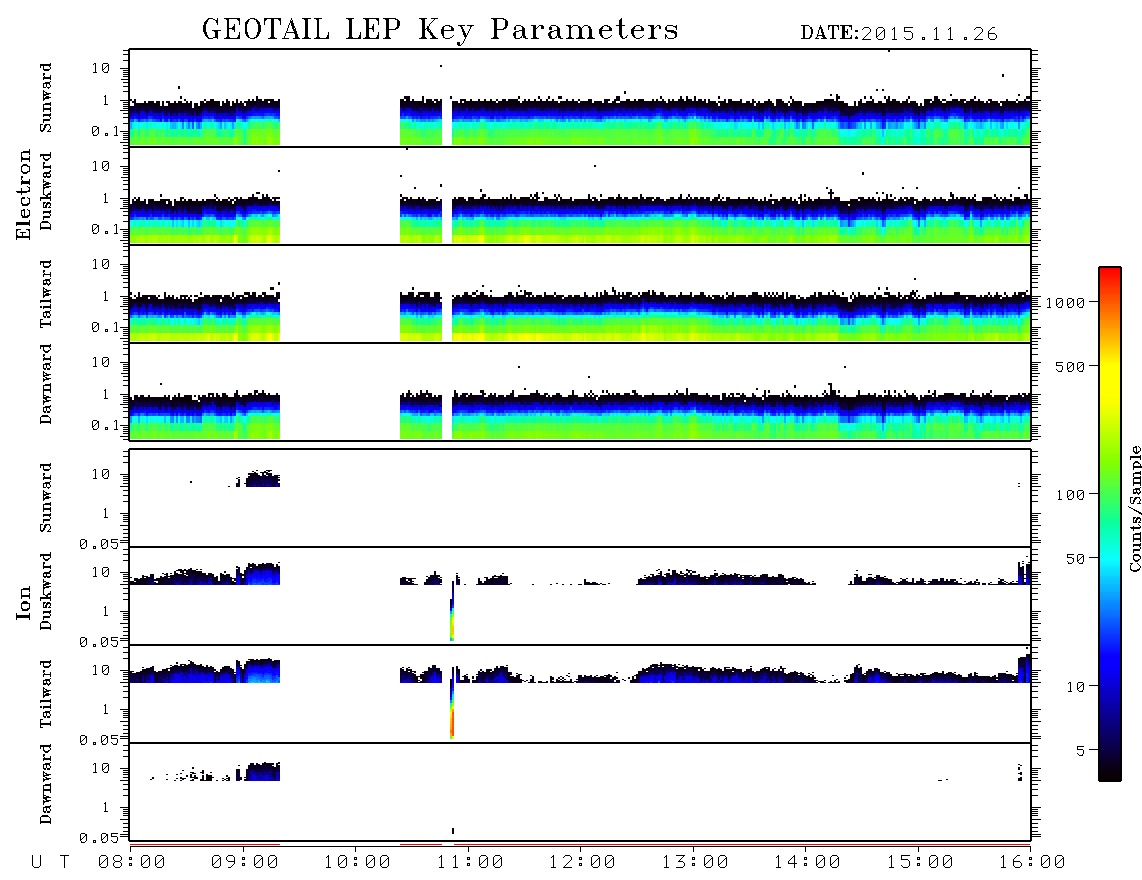This screenshot has height=880, width=1142.
Task: Click the Ion Tailward axis label
Action: [x=46, y=694]
